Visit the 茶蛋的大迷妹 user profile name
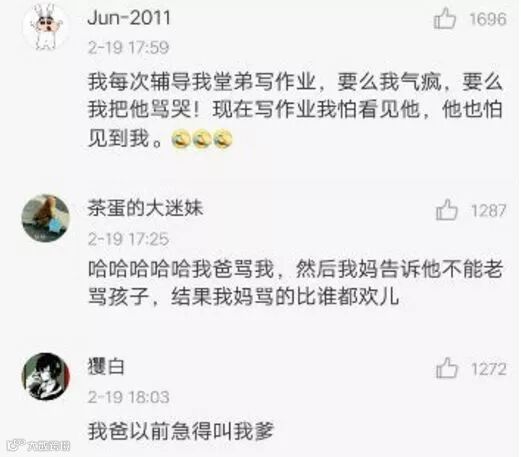 (145, 208)
